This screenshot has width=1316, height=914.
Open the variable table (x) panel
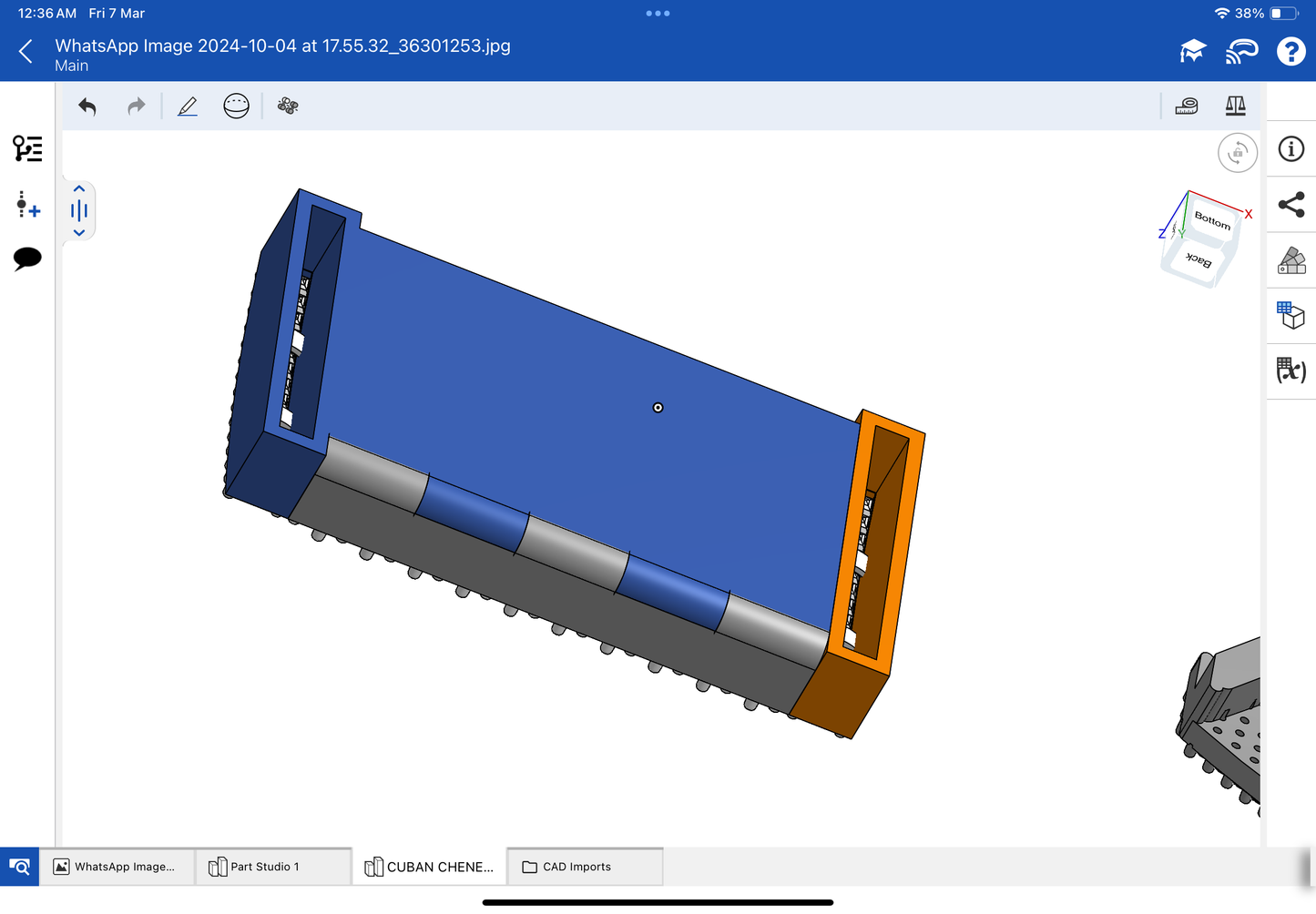(x=1290, y=371)
